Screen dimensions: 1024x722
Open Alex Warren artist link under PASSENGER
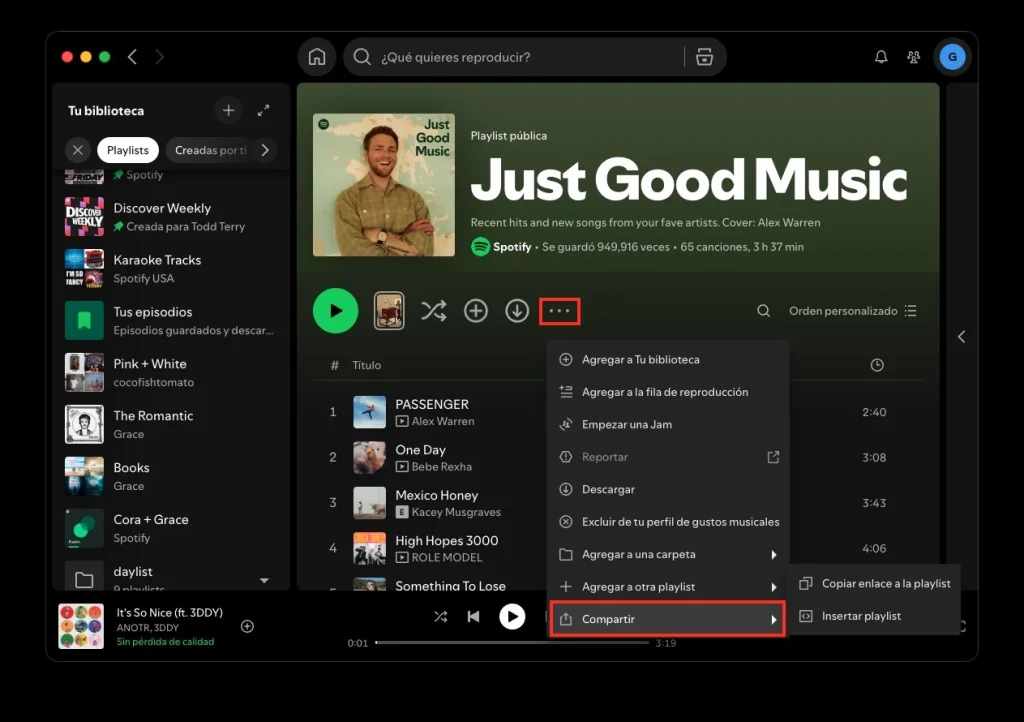(443, 422)
